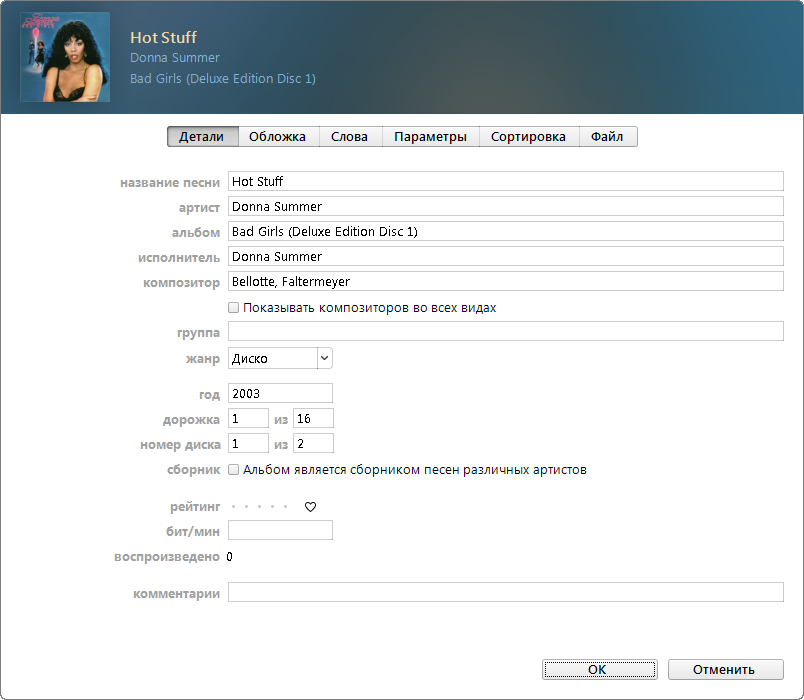This screenshot has width=804, height=700.
Task: Confirm changes with the ОК button
Action: [x=599, y=669]
